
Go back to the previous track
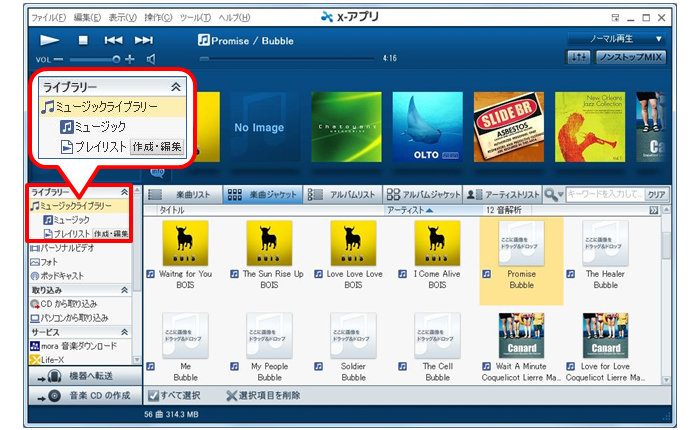[114, 40]
